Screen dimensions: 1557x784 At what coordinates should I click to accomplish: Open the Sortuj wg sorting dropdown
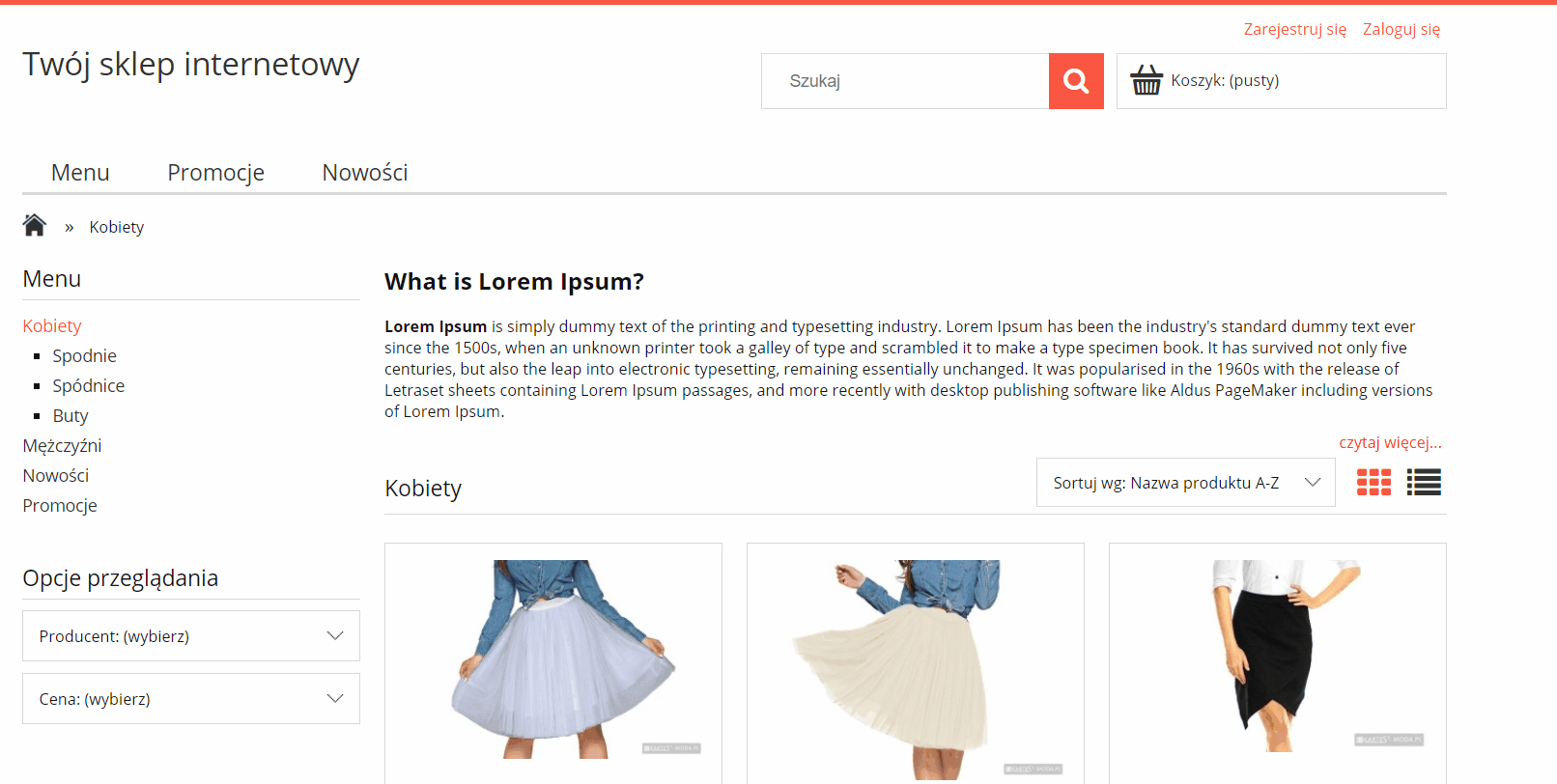1185,483
